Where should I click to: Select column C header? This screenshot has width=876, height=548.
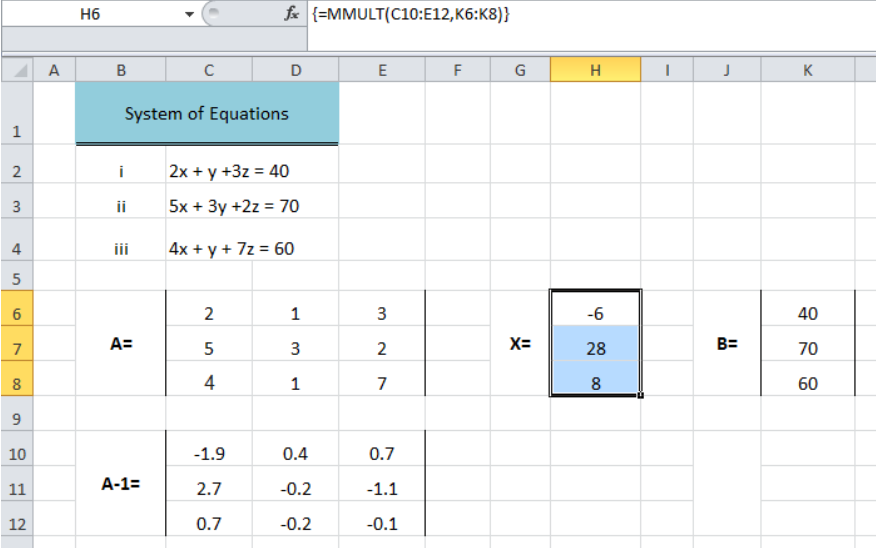click(209, 70)
